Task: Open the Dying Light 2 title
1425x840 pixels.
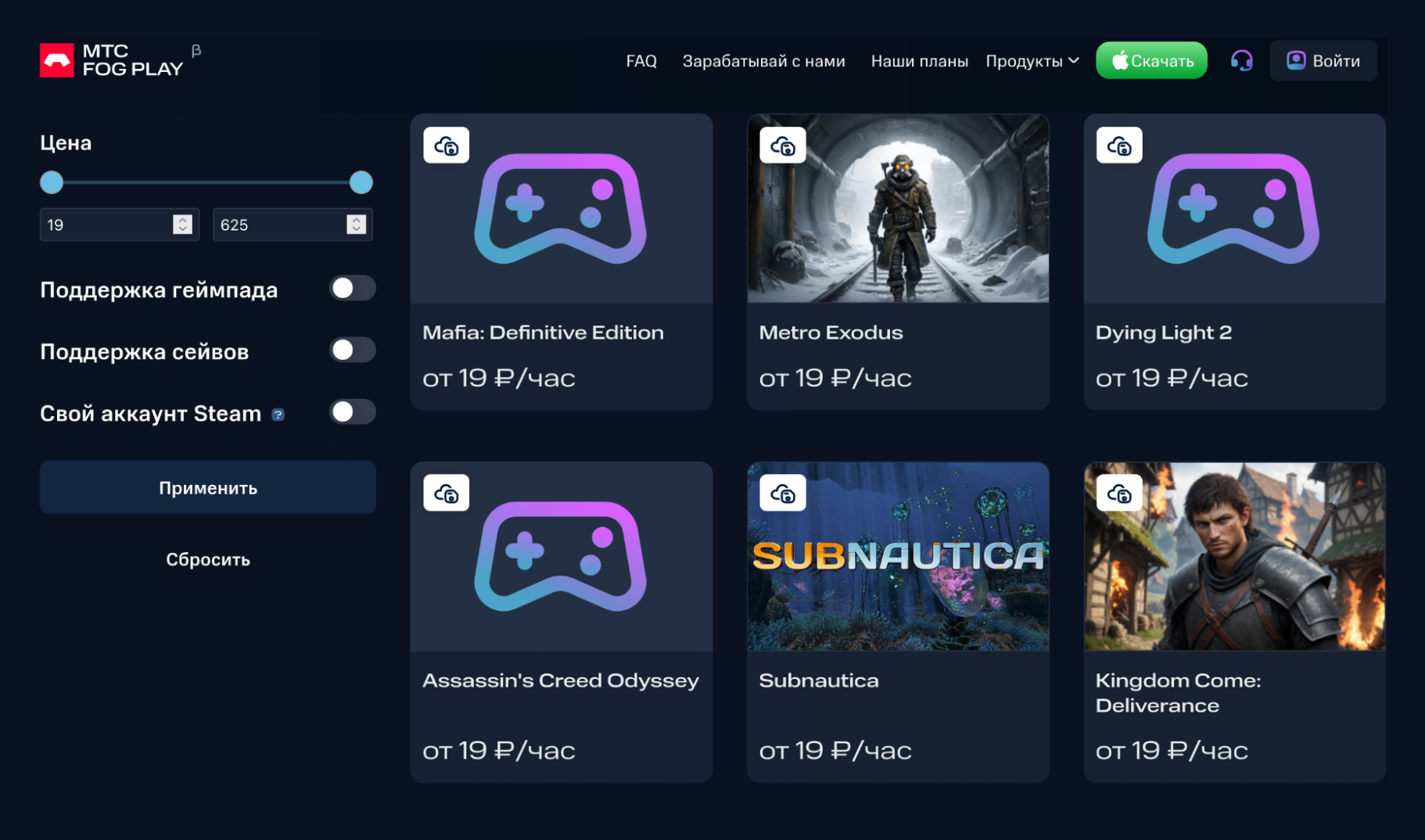Action: (1164, 332)
